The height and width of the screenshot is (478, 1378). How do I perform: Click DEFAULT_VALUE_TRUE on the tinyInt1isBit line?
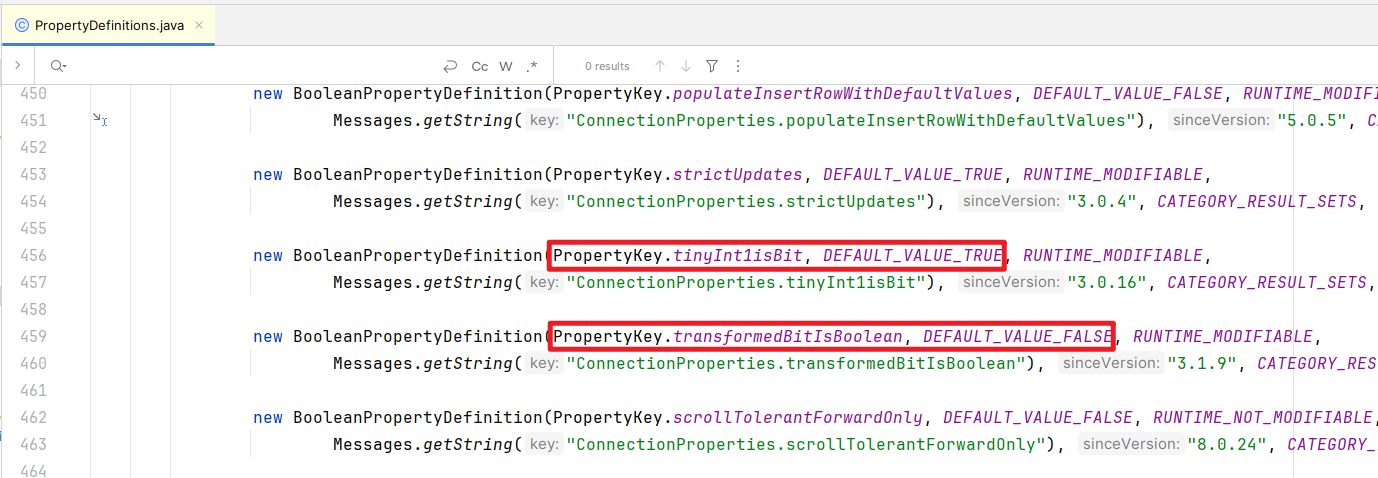pos(913,255)
